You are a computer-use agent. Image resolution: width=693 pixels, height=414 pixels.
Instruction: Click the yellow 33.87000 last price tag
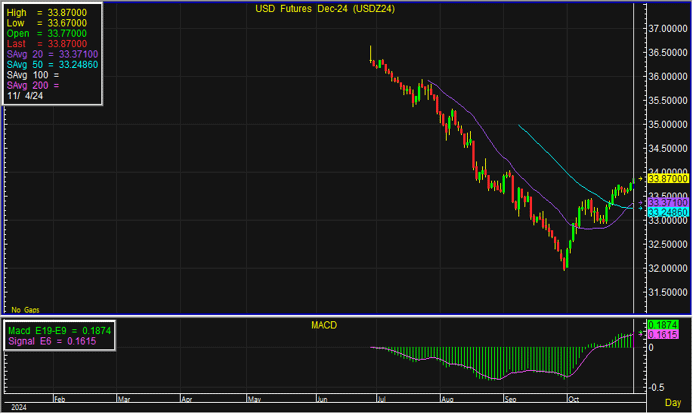[x=663, y=178]
